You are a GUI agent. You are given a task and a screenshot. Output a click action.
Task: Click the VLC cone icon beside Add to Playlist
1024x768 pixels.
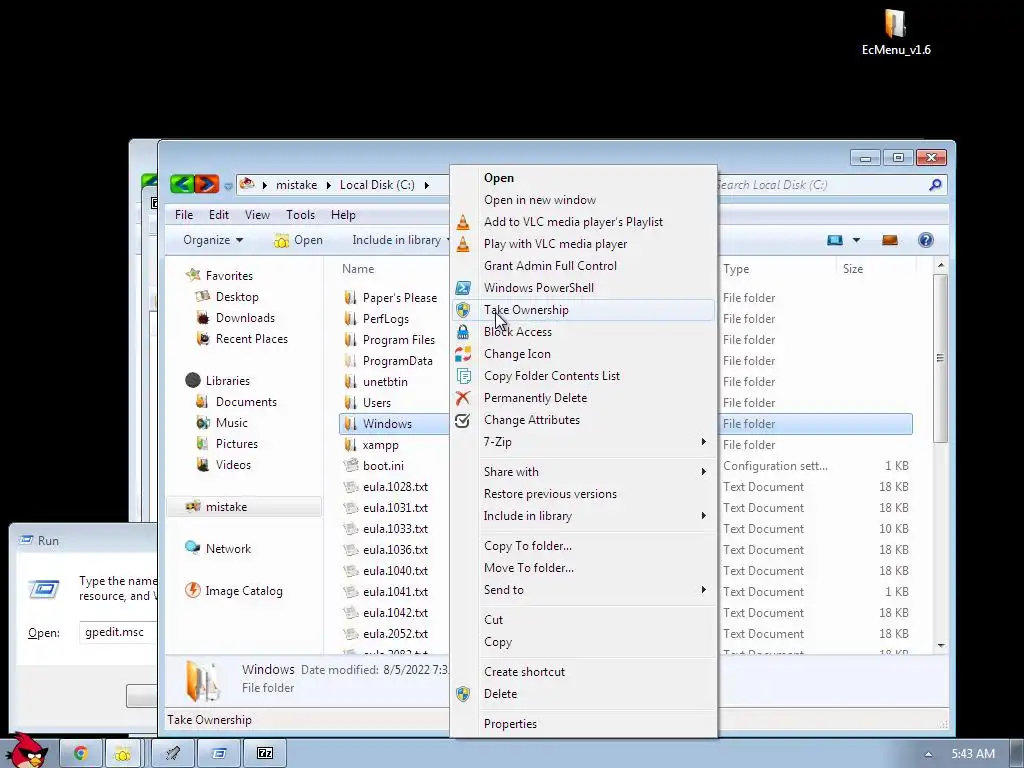pyautogui.click(x=463, y=222)
